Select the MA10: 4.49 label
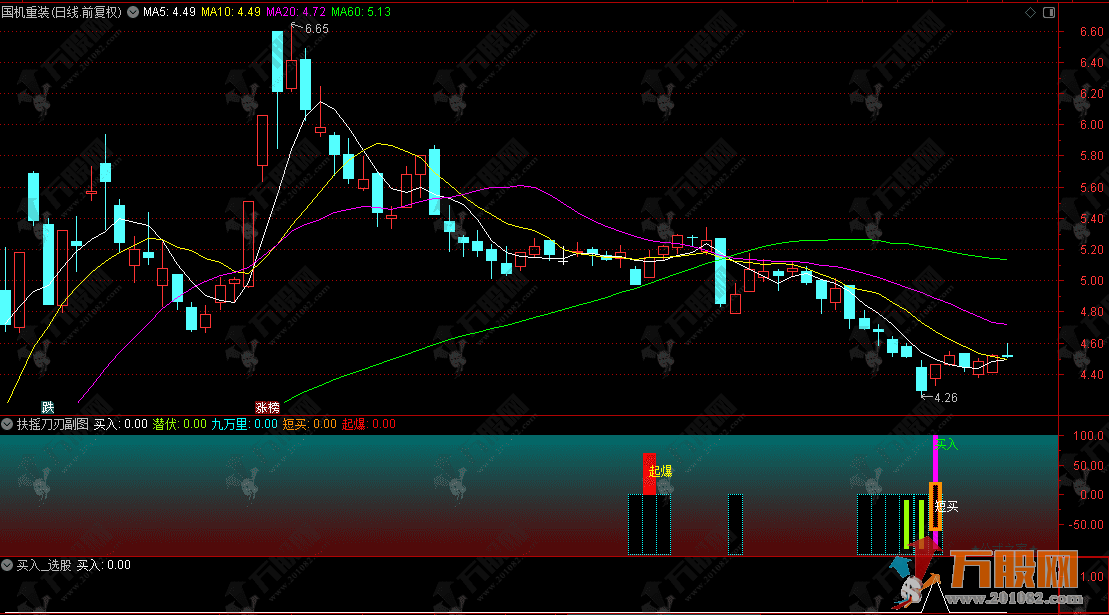The image size is (1109, 615). click(231, 12)
